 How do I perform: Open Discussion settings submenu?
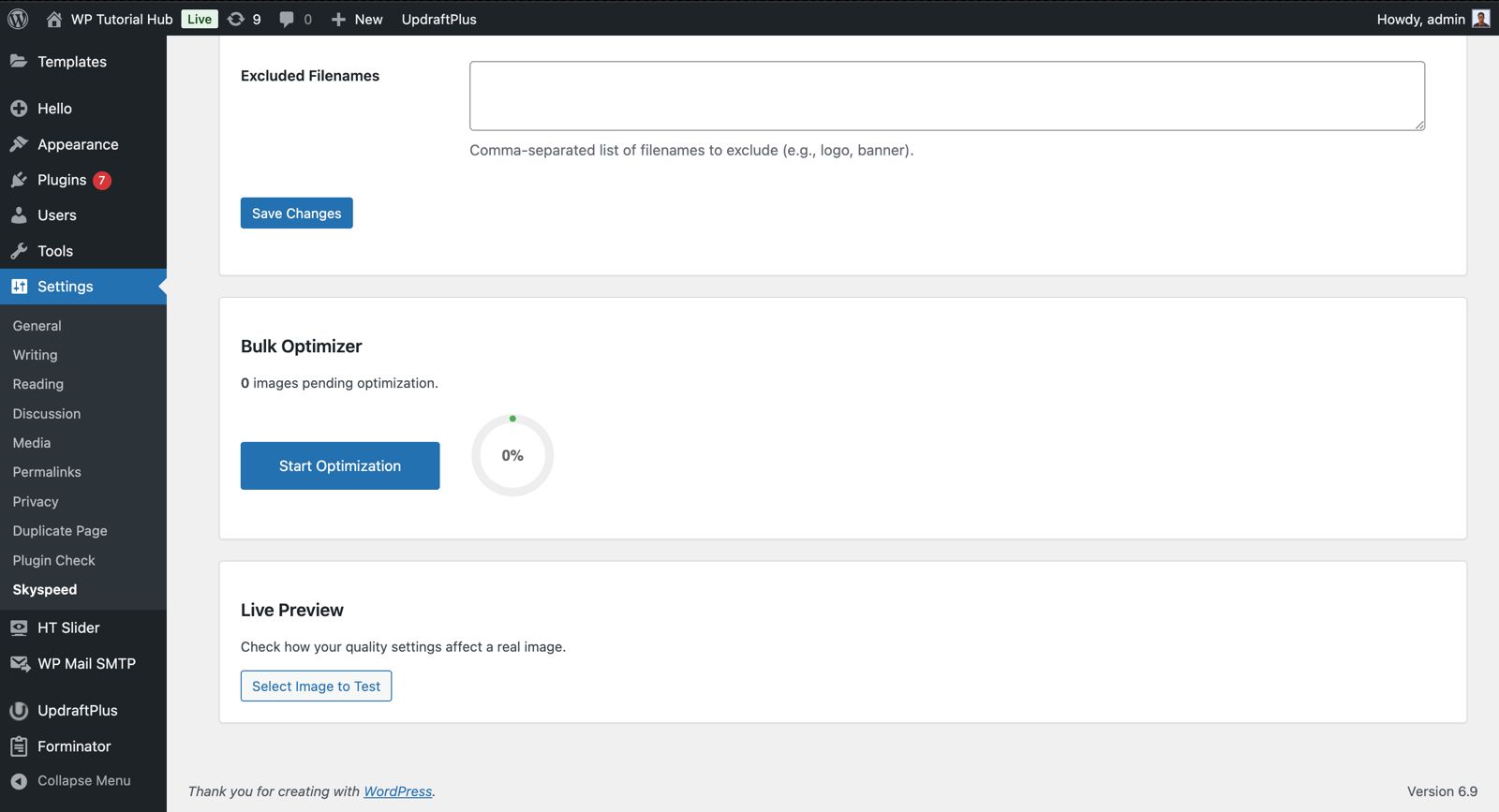coord(47,414)
